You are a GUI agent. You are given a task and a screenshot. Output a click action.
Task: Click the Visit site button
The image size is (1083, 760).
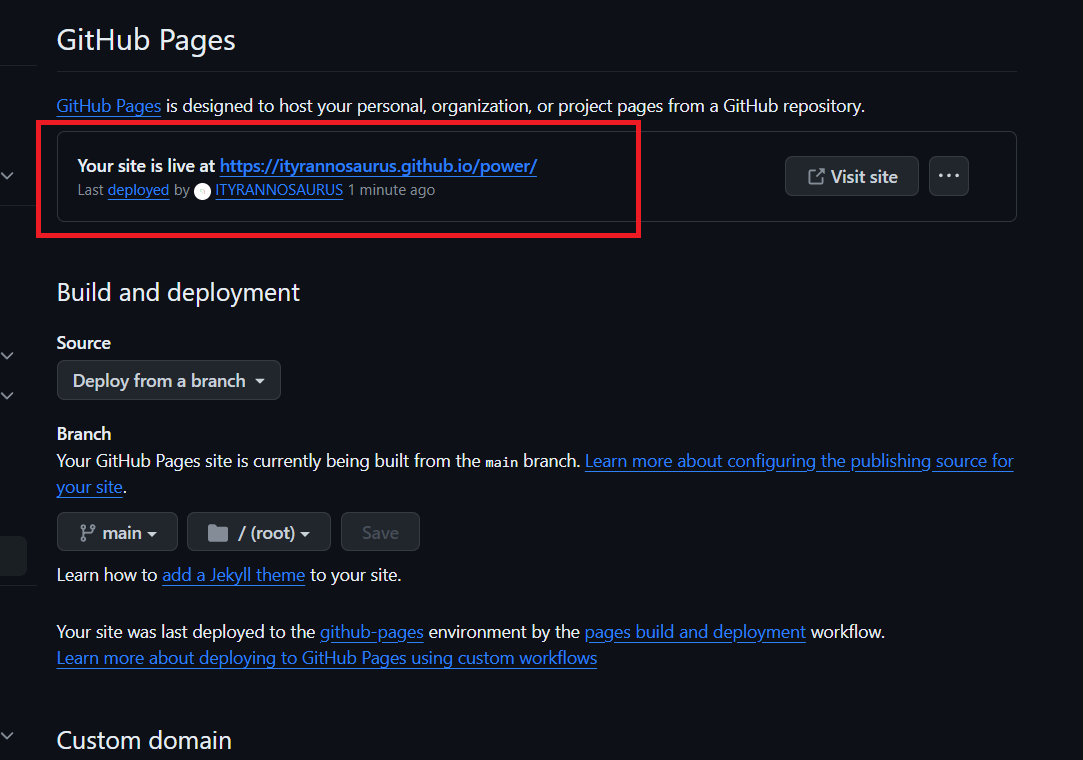(x=851, y=175)
